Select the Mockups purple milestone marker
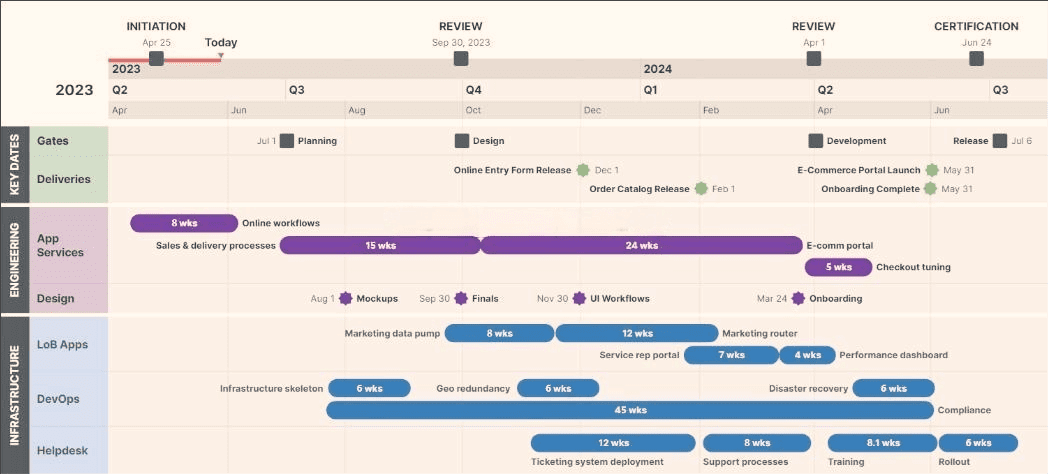The width and height of the screenshot is (1048, 474). click(x=346, y=299)
